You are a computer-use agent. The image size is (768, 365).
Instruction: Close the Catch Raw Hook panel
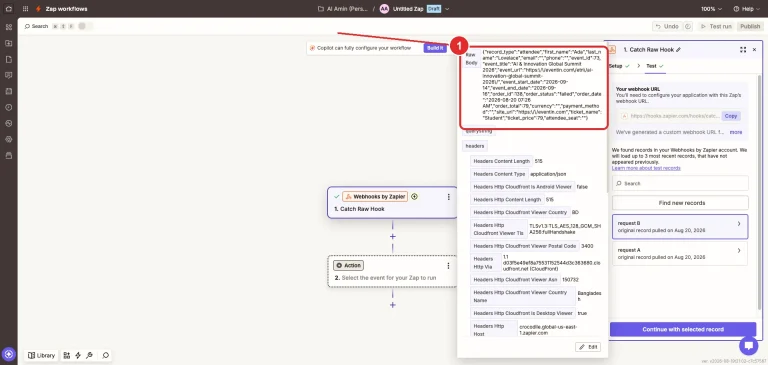754,49
